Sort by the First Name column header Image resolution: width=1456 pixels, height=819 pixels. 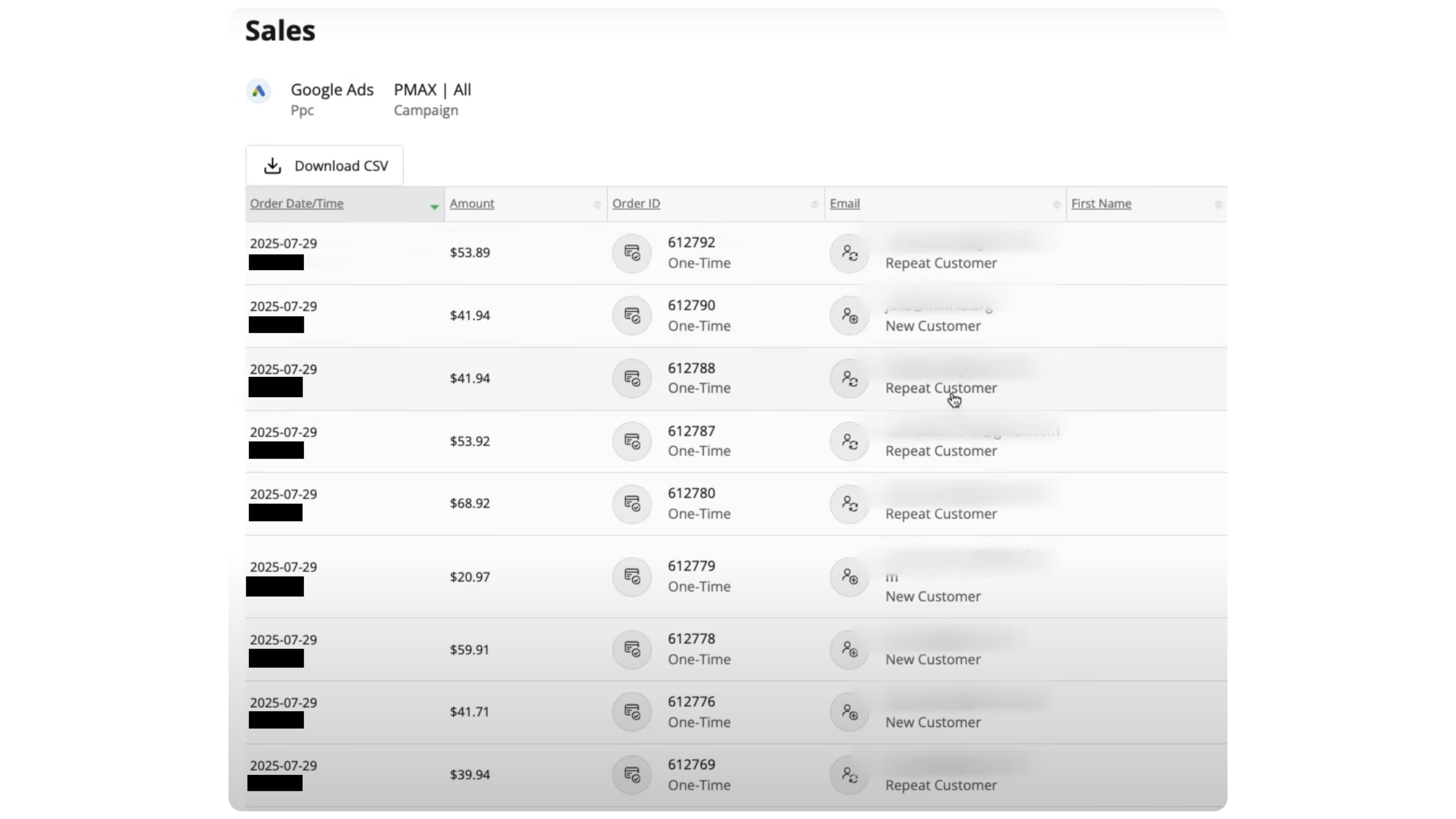pos(1101,204)
